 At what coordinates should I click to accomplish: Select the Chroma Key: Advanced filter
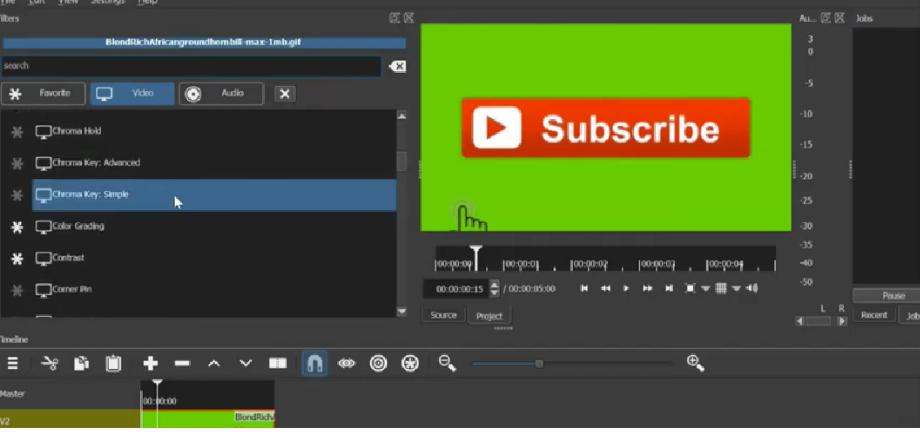coord(214,163)
